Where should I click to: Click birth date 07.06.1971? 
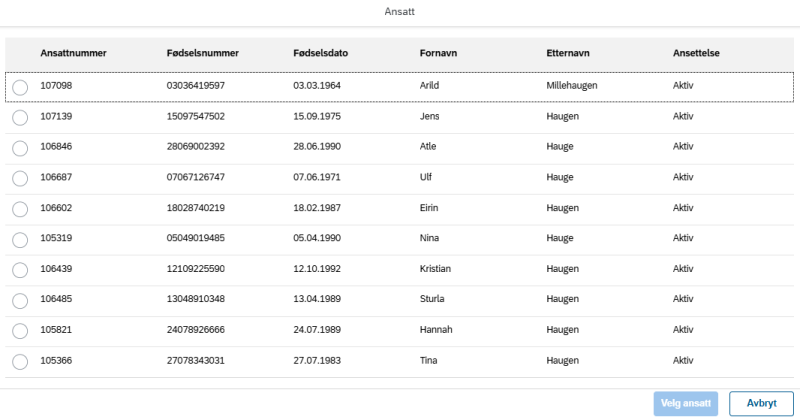317,177
